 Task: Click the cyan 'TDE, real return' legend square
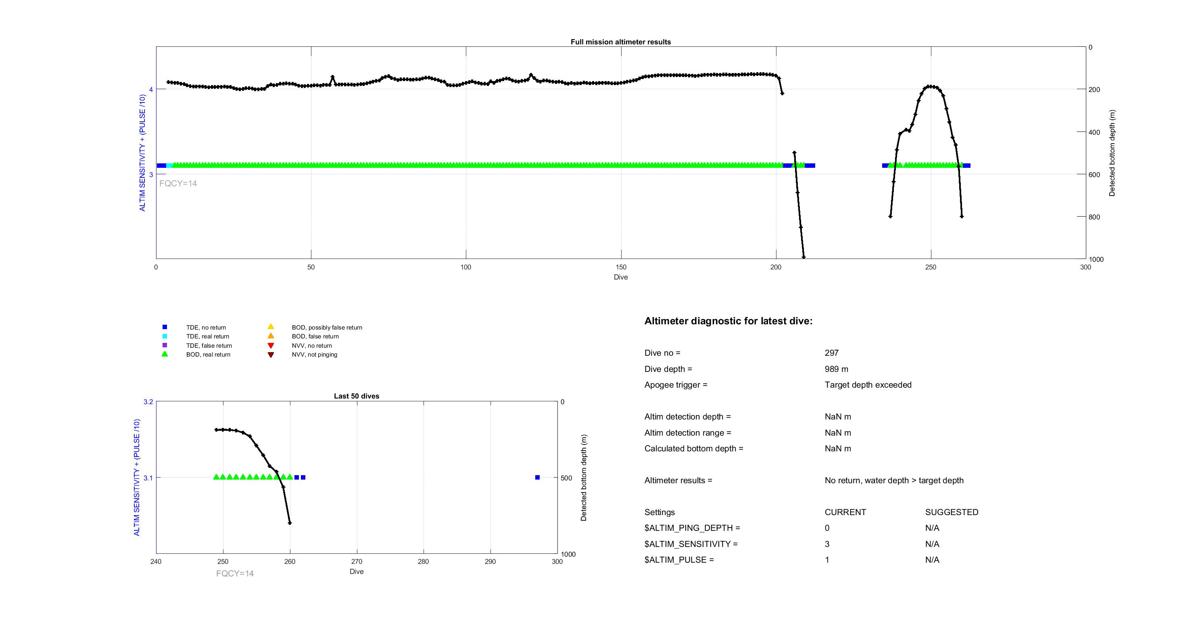point(164,336)
